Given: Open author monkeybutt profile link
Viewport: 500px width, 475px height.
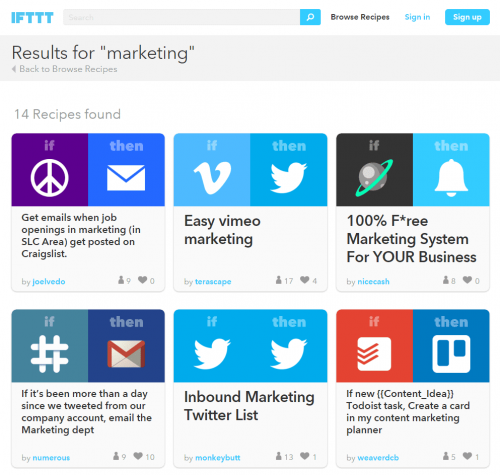Looking at the screenshot, I should pos(217,457).
